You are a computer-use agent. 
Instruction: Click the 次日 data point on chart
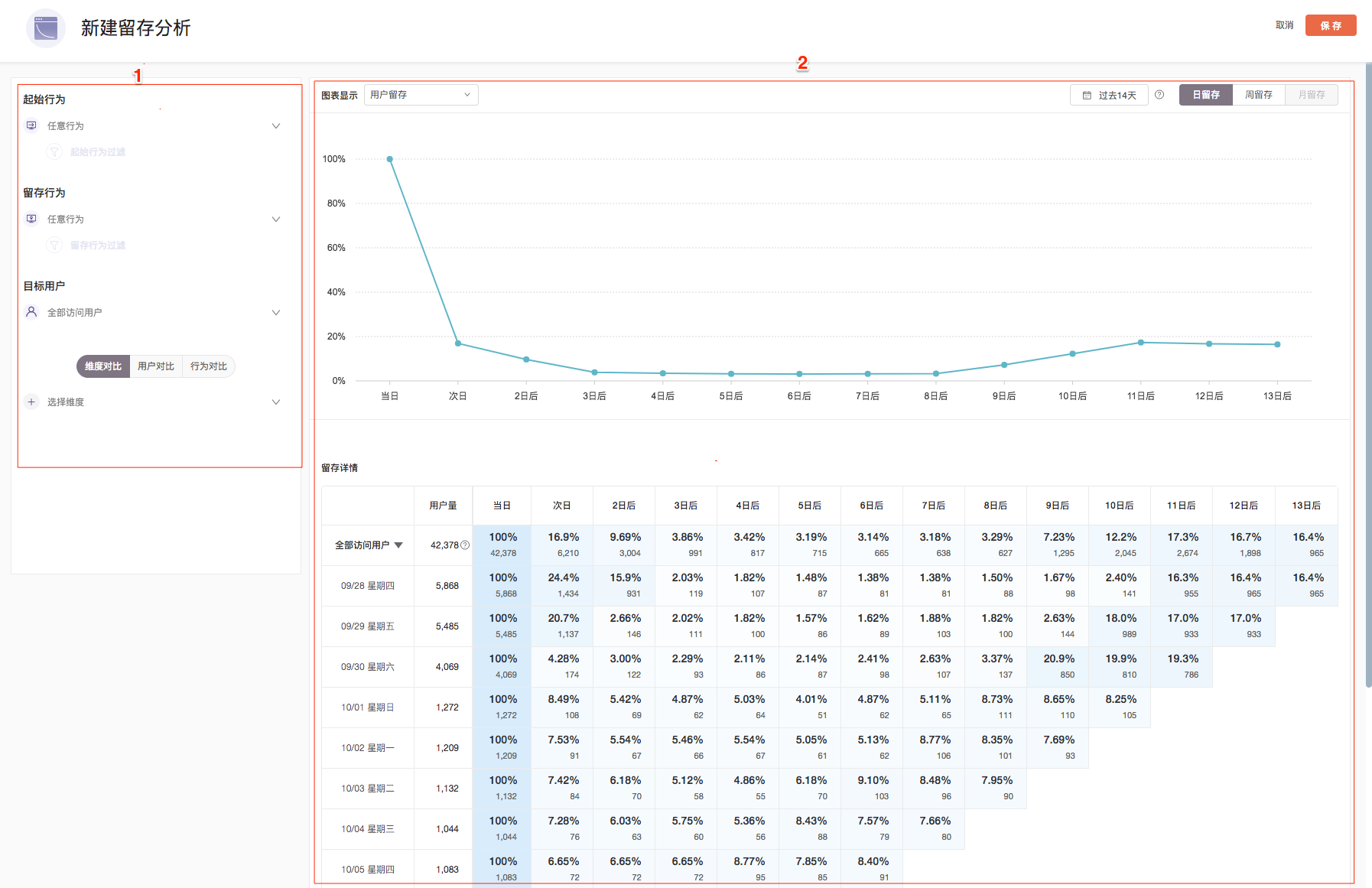(458, 343)
